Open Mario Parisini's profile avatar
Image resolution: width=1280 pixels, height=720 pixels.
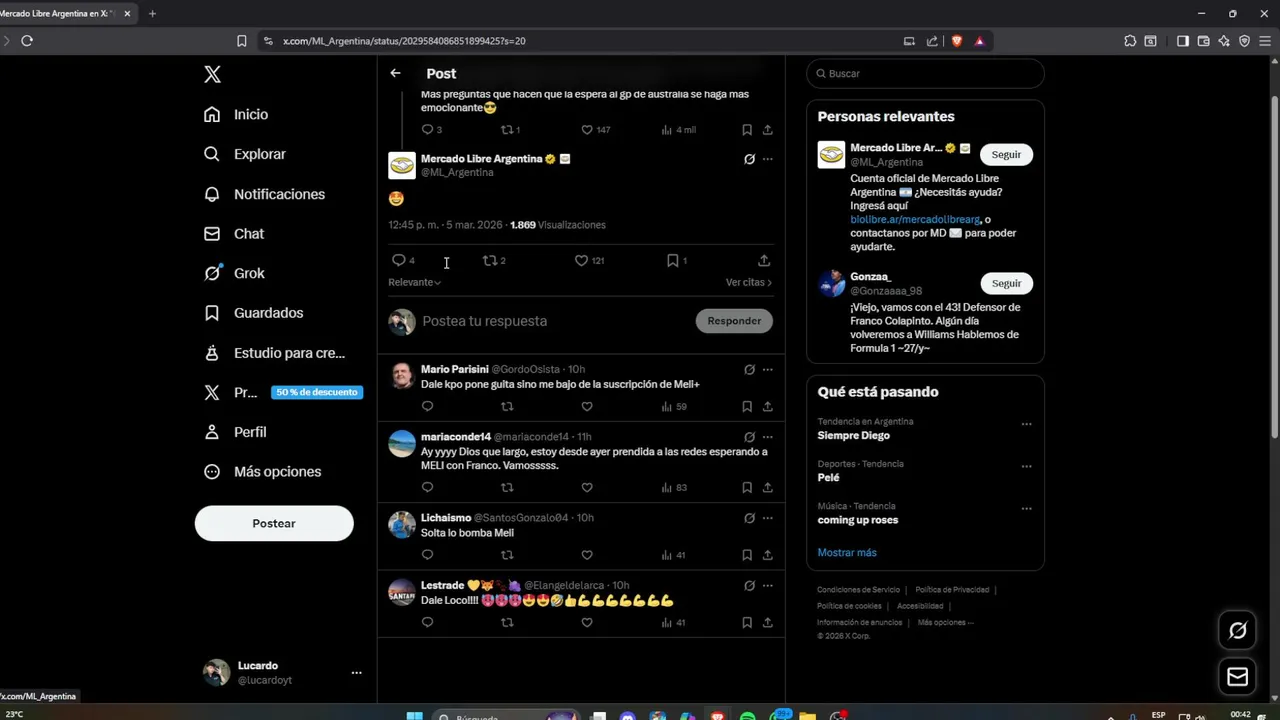click(x=402, y=376)
